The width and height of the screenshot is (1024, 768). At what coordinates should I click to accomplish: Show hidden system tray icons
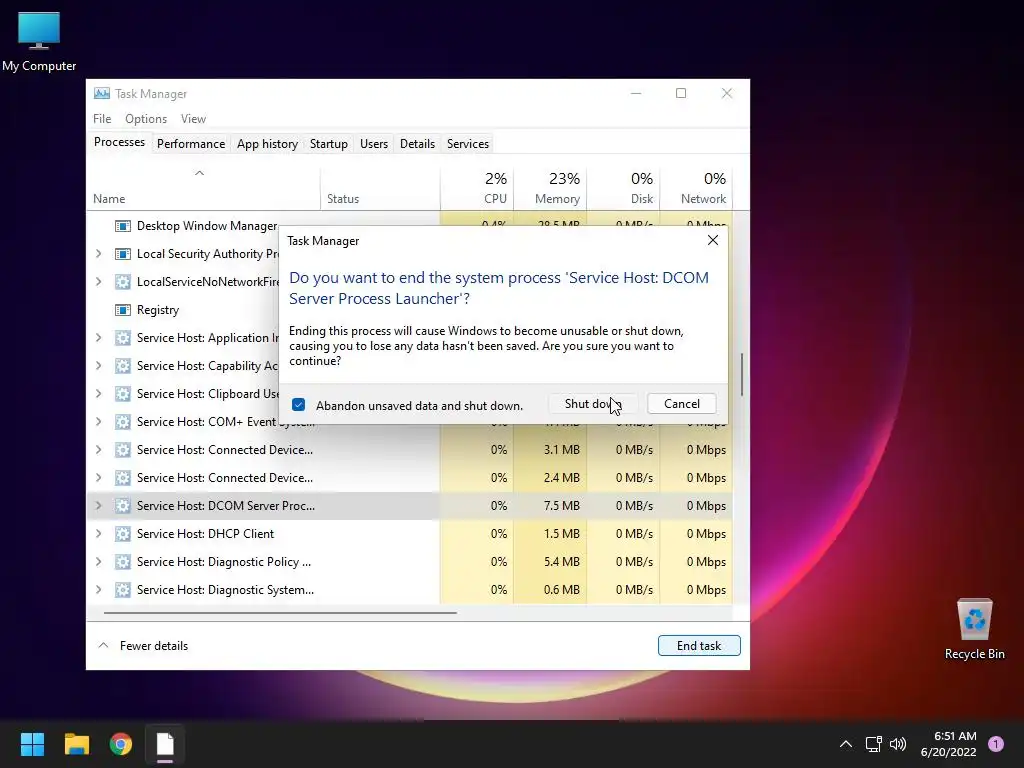point(845,744)
